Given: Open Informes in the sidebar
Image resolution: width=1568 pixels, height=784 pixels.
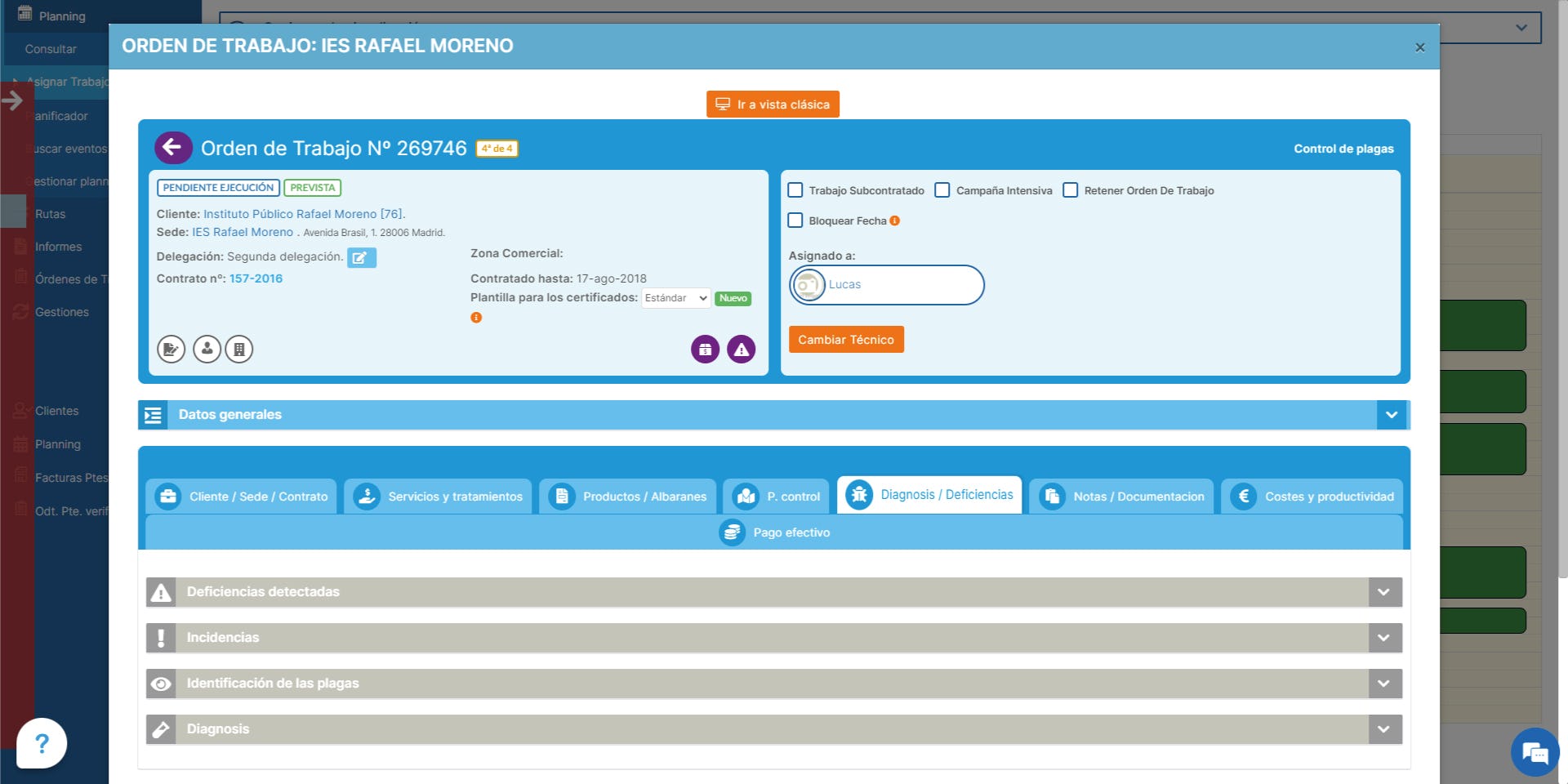Looking at the screenshot, I should click(58, 247).
